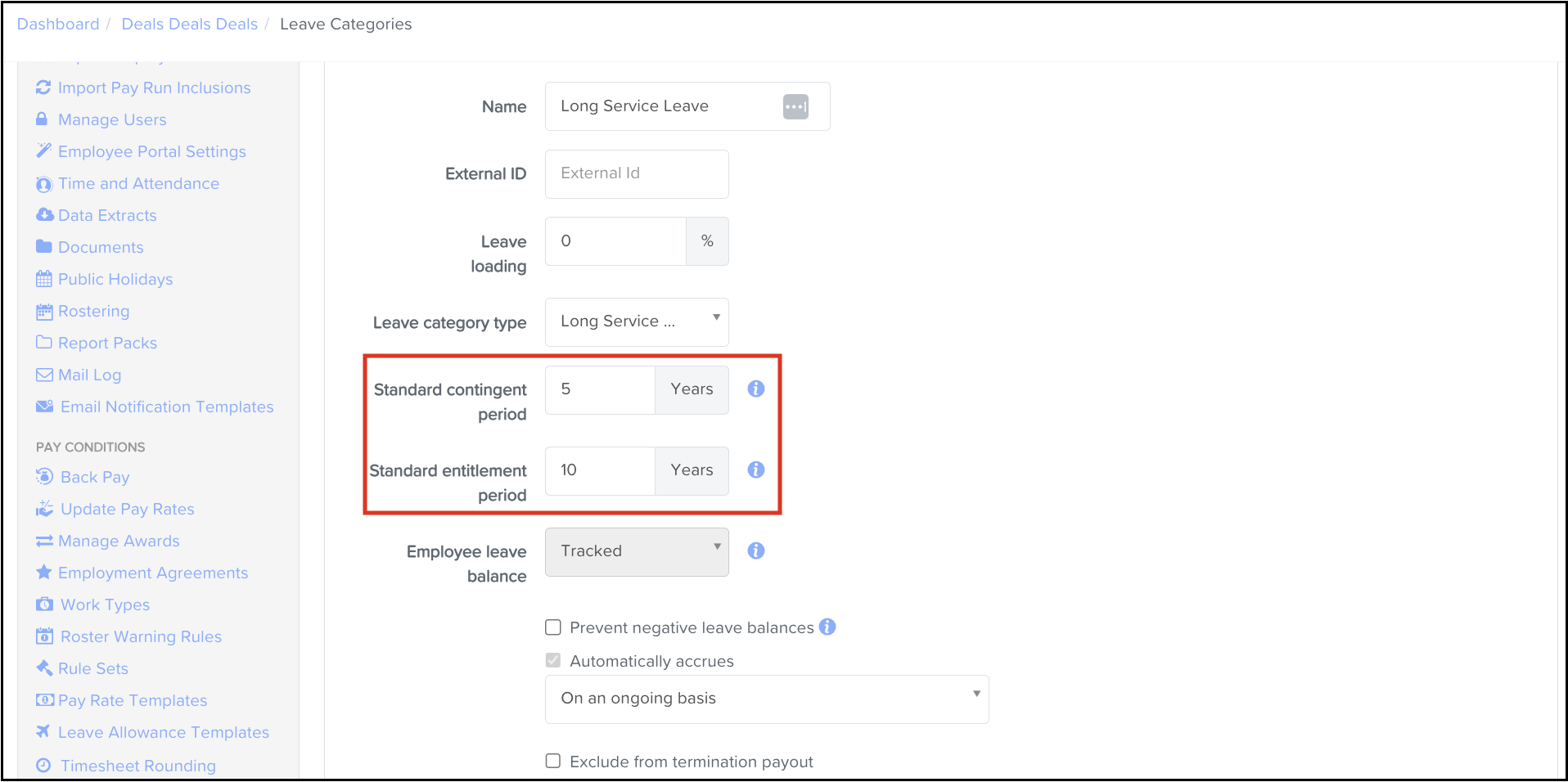Click the password manager icon in Name field

pyautogui.click(x=795, y=107)
